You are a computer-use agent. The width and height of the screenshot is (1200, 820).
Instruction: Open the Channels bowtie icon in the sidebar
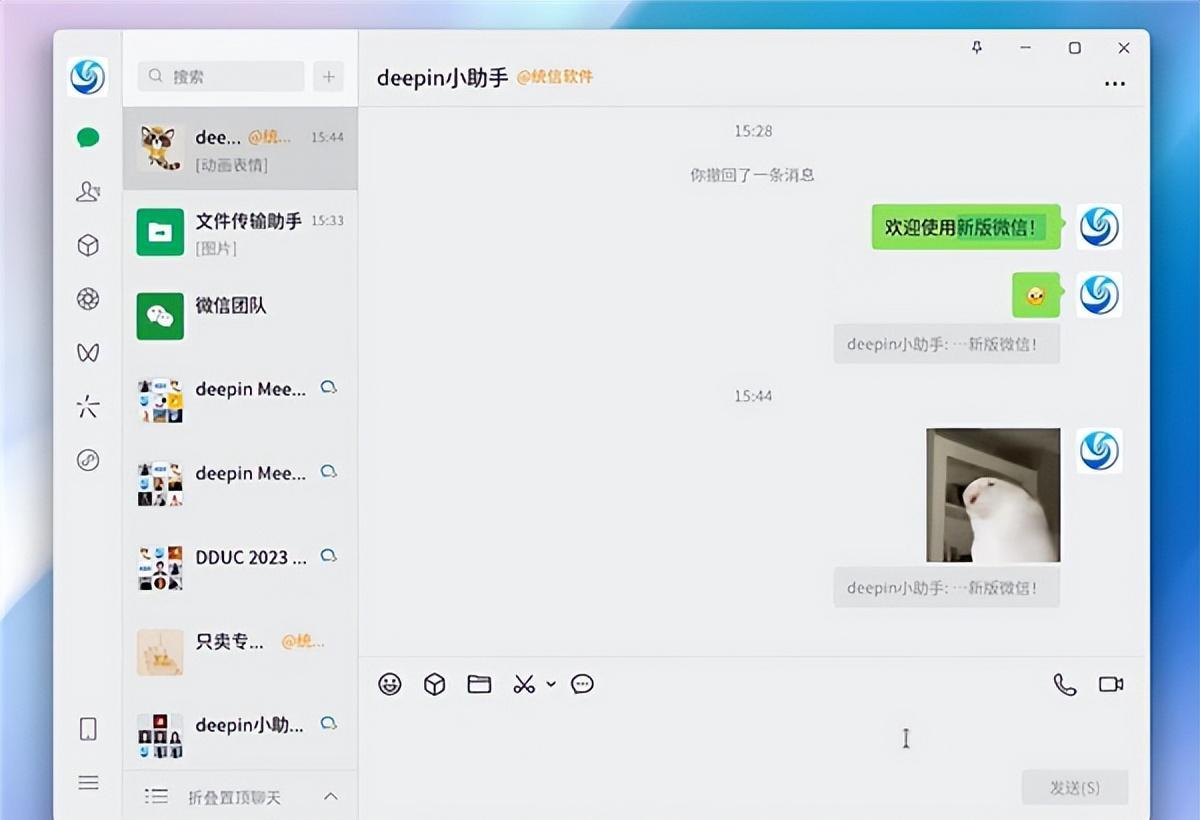click(88, 352)
